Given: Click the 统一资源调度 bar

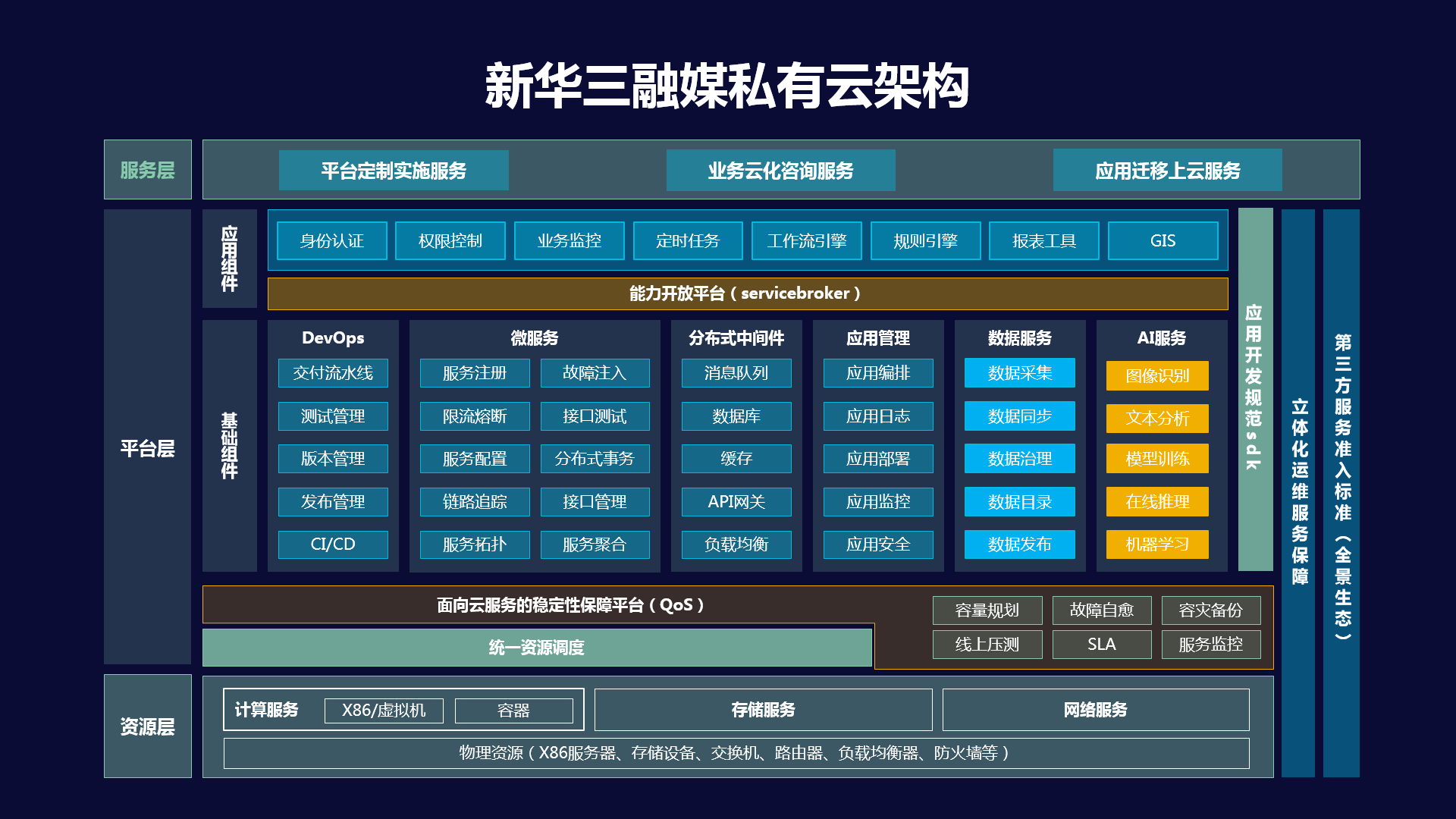Looking at the screenshot, I should point(537,648).
